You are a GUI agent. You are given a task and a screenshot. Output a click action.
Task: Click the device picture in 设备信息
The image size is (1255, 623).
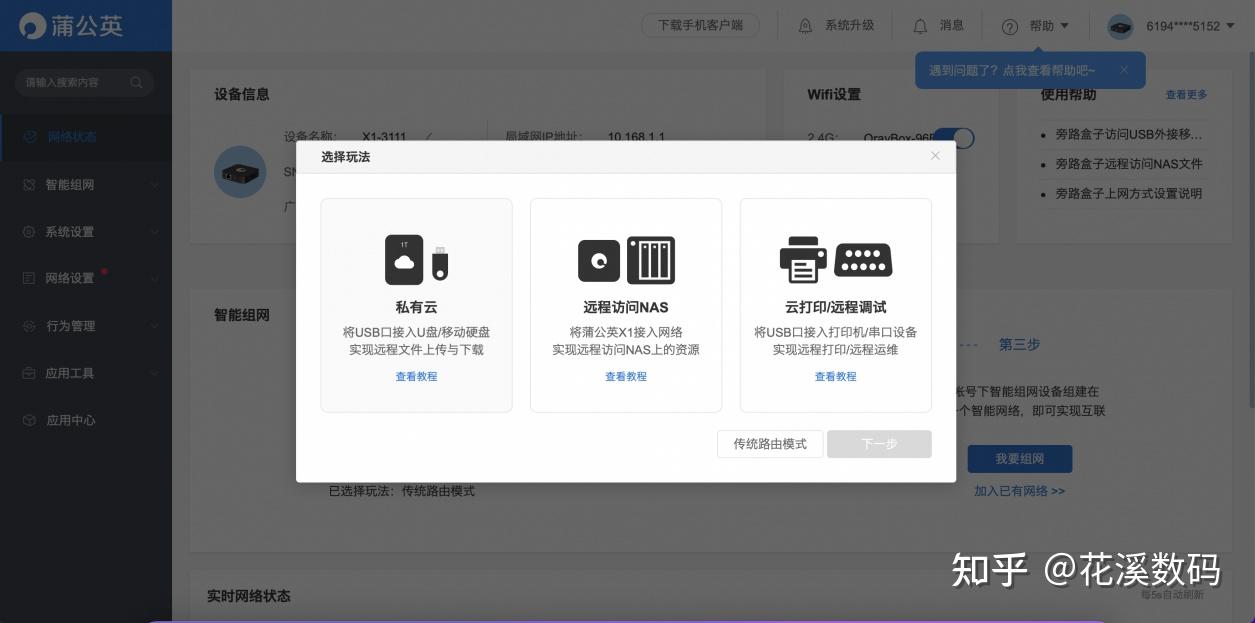240,172
